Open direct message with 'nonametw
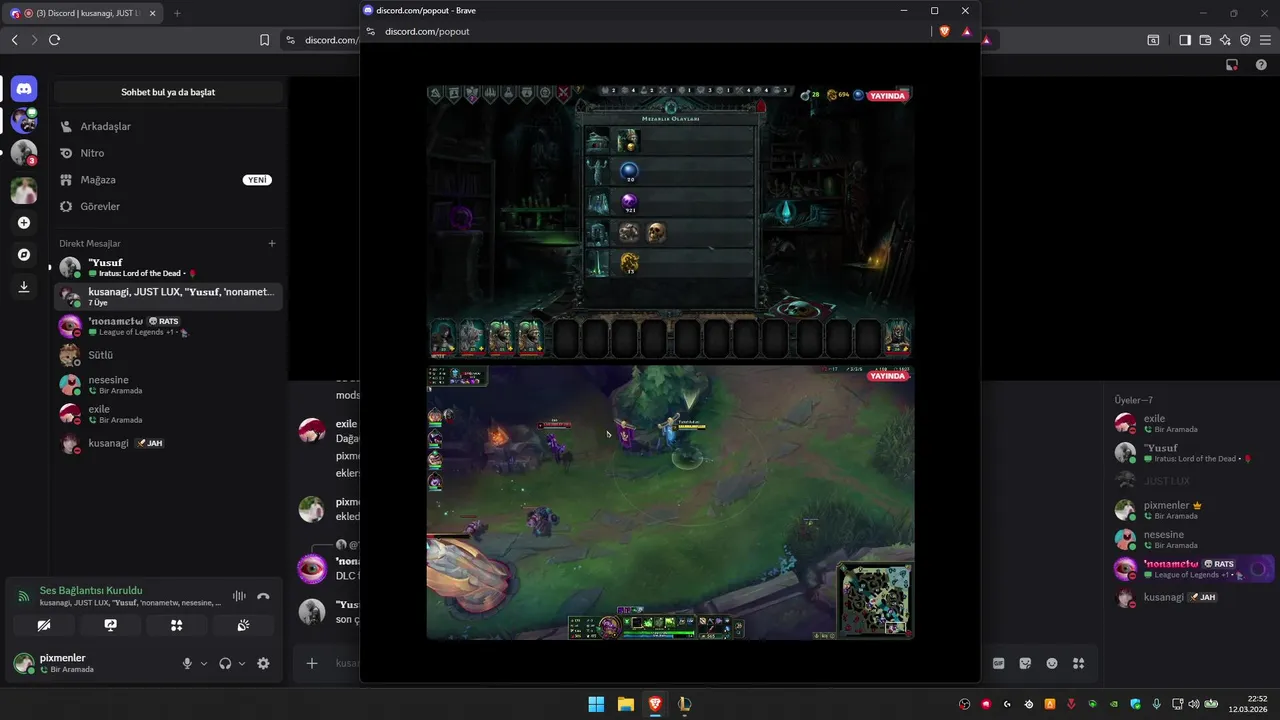 click(x=168, y=326)
